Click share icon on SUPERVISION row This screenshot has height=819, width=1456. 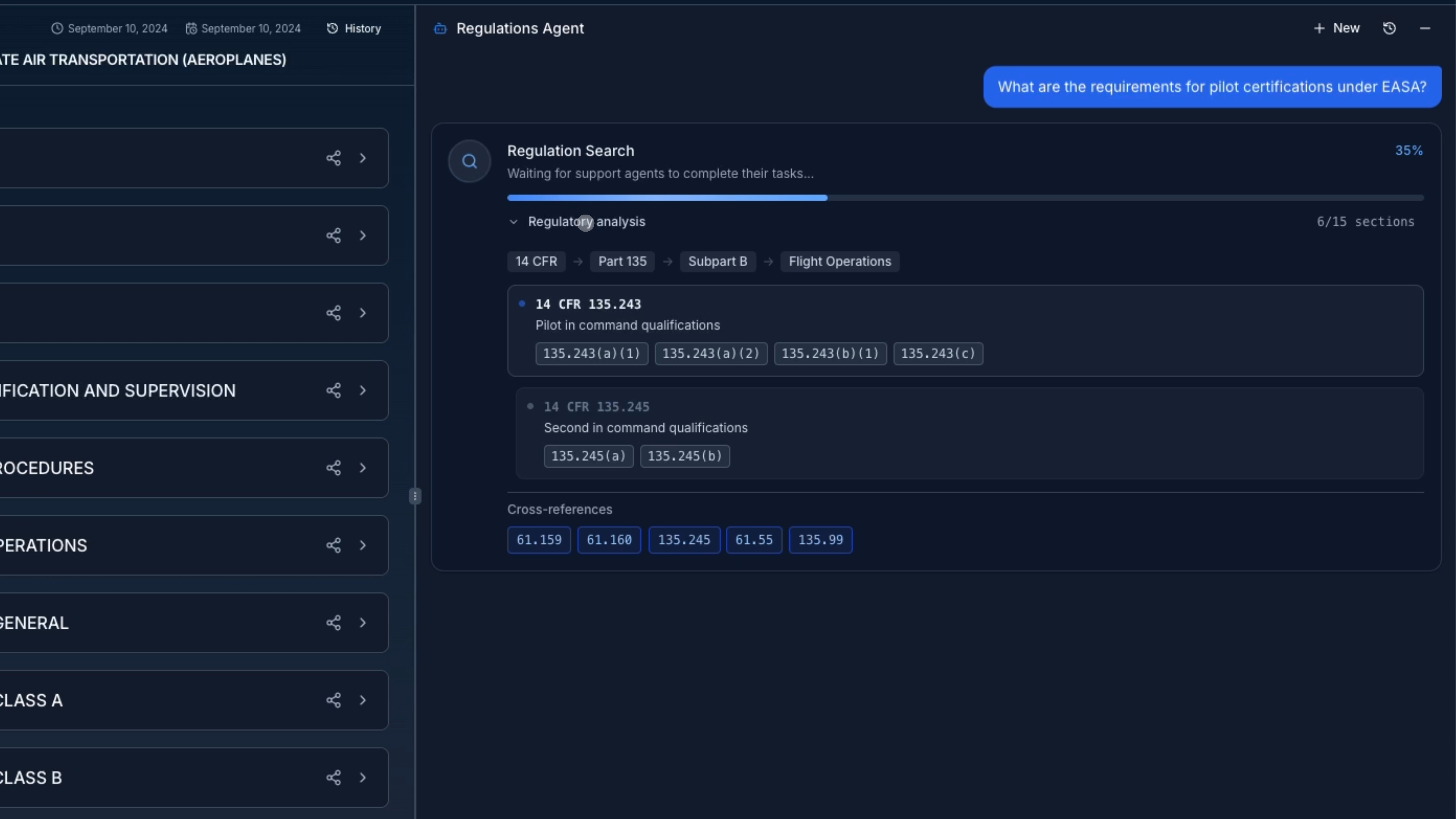pos(334,391)
